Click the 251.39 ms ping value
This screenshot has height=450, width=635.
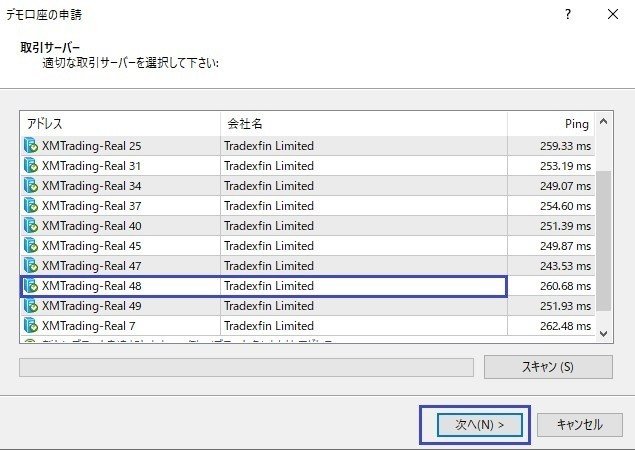(565, 226)
